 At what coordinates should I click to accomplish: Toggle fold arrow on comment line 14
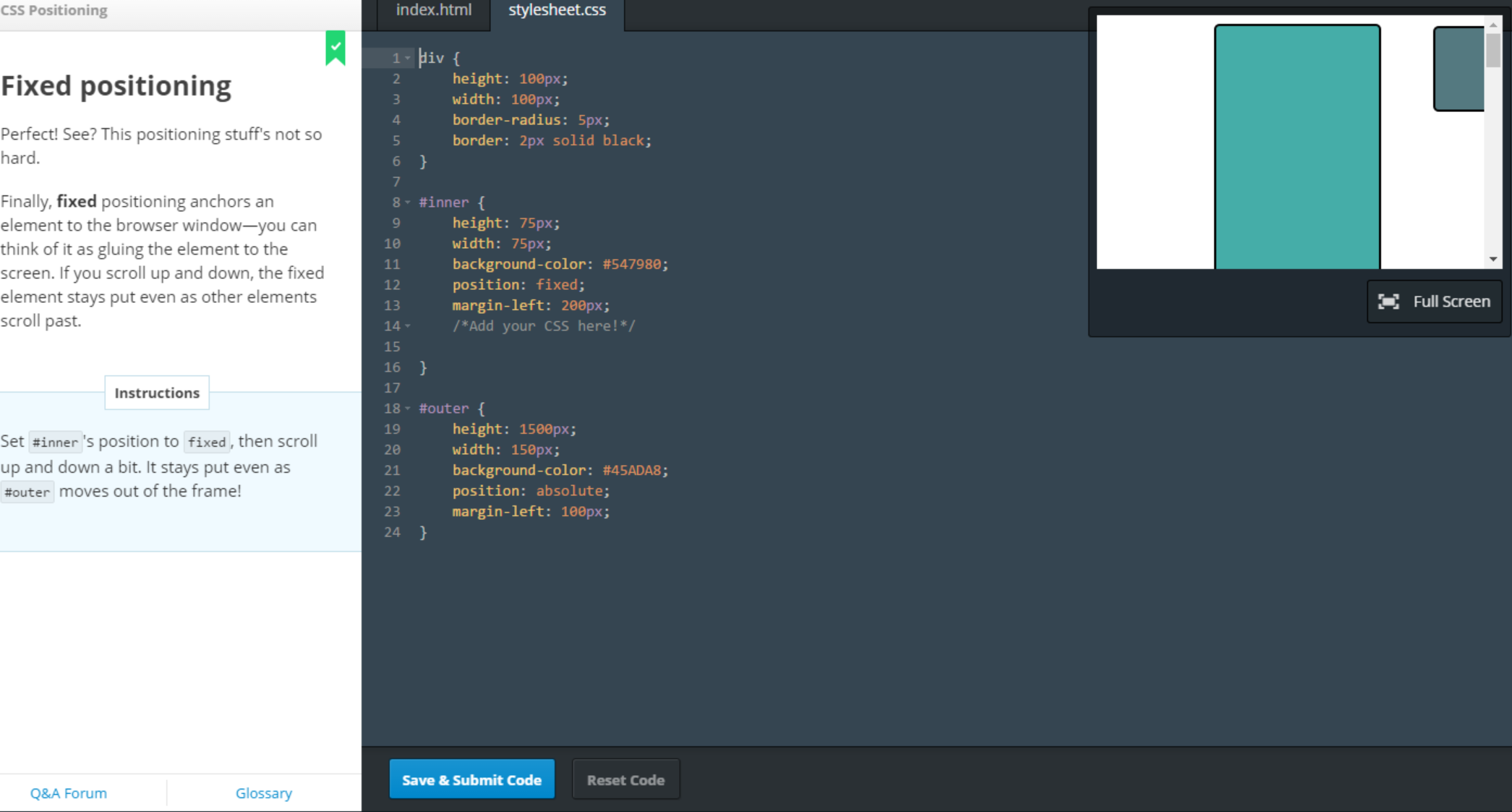pos(408,326)
